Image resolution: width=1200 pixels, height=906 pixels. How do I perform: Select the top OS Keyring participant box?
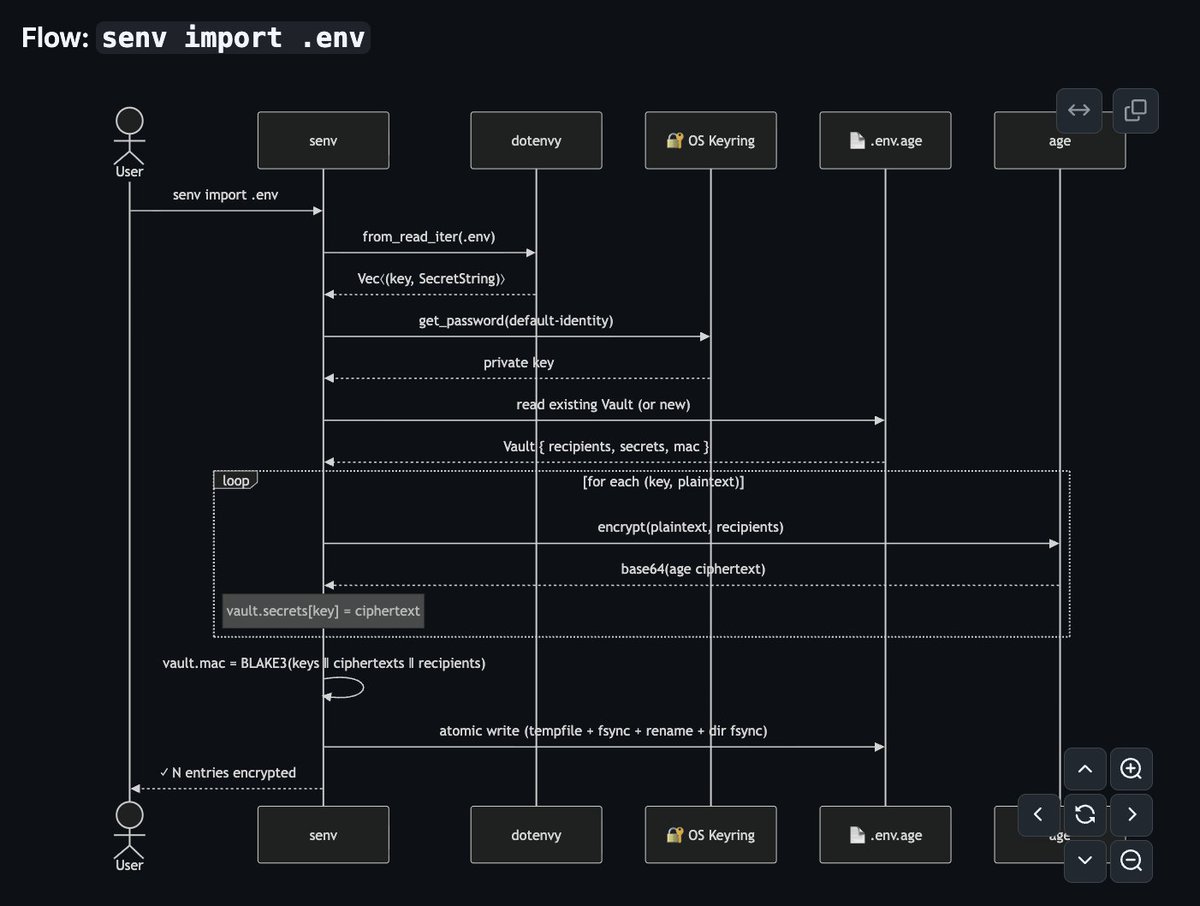coord(711,140)
